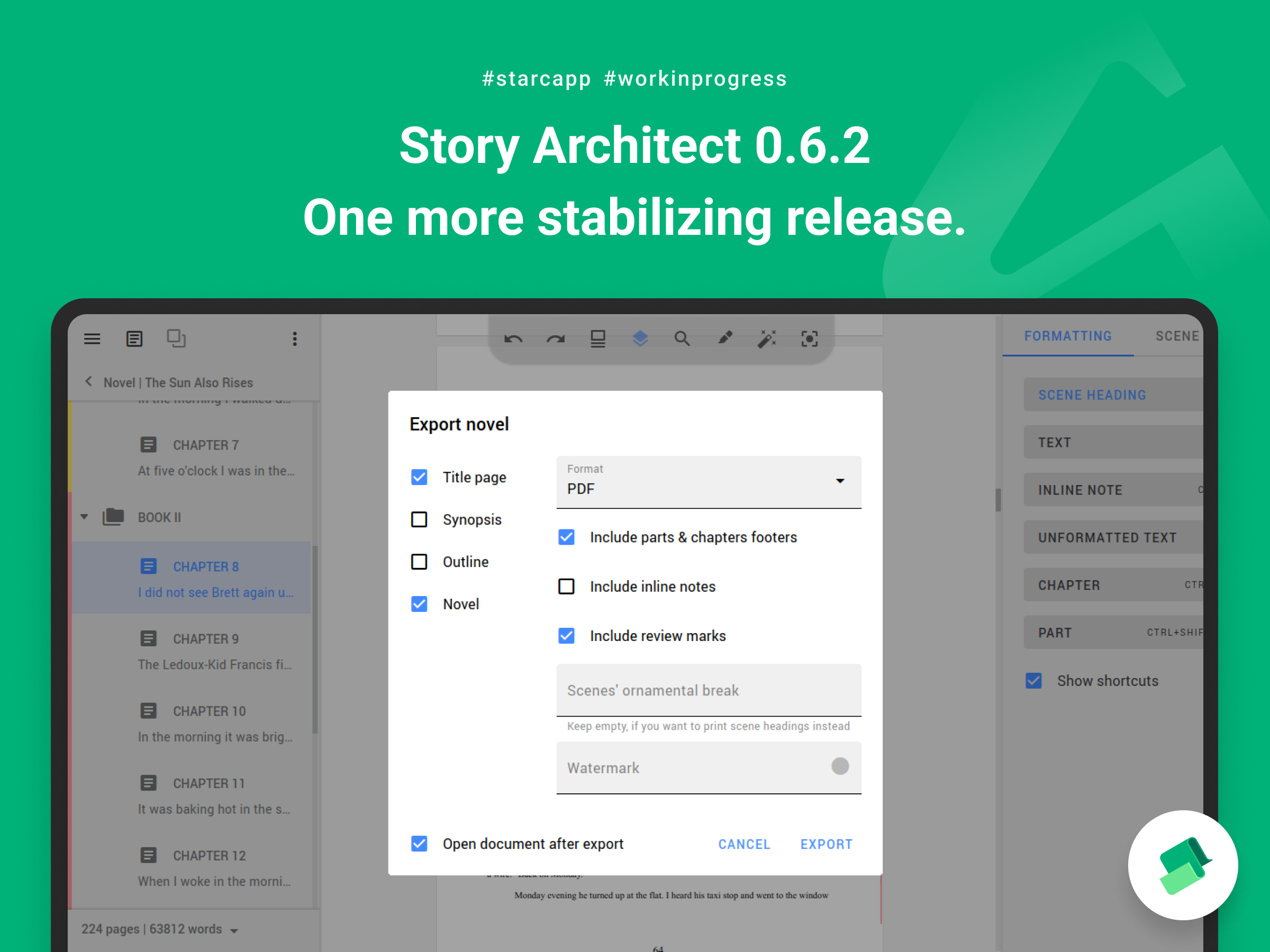This screenshot has width=1270, height=952.
Task: Click 'It was baking hot in the s…' preview
Action: click(x=214, y=809)
